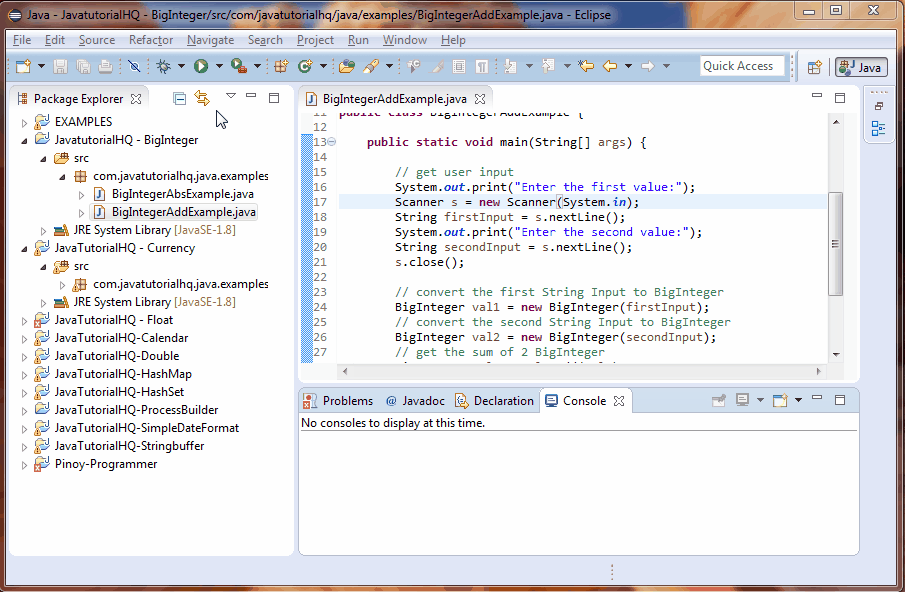Click the Outline icon in right trim
This screenshot has width=905, height=592.
[x=878, y=128]
